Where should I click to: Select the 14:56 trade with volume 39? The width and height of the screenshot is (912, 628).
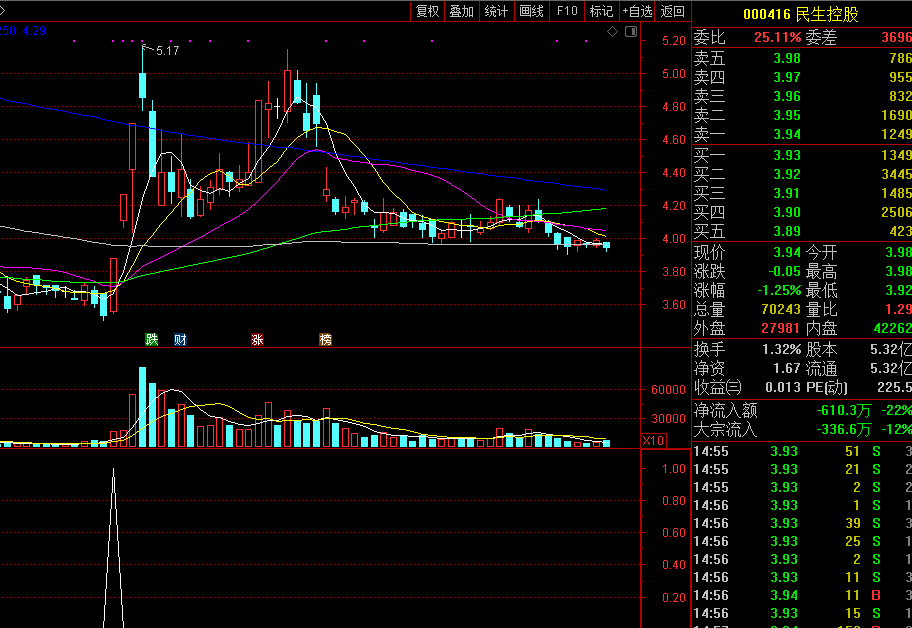pyautogui.click(x=802, y=524)
